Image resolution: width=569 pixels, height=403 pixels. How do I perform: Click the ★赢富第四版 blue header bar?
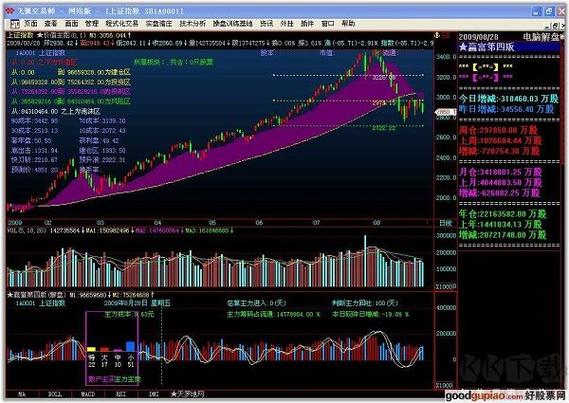click(x=509, y=47)
